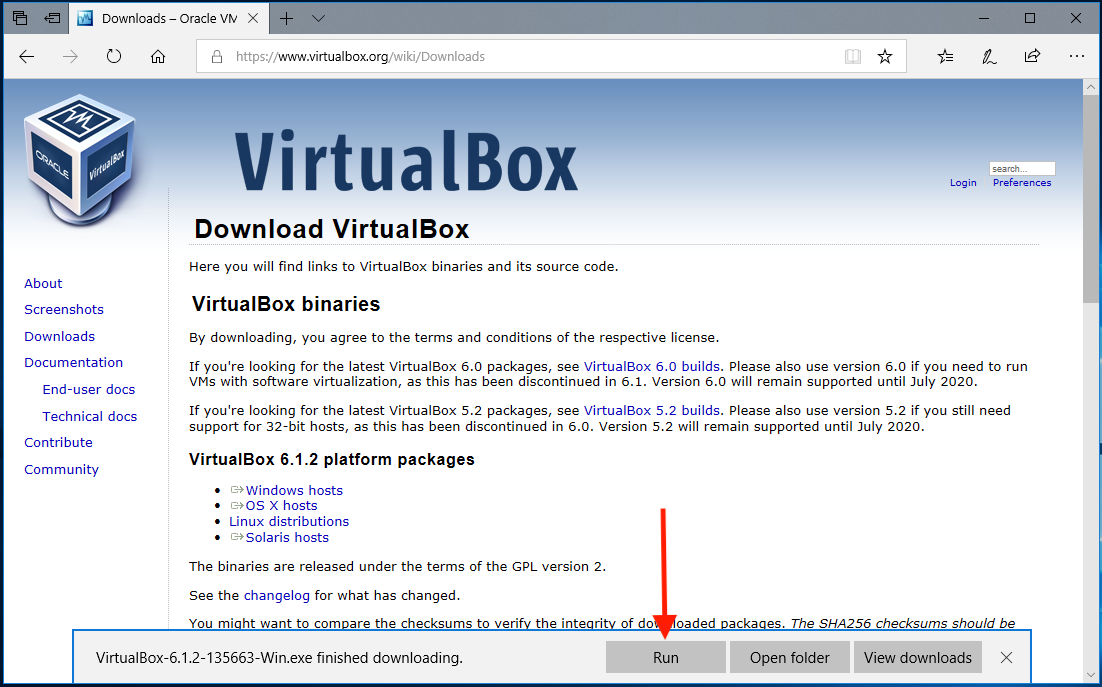1102x687 pixels.
Task: Click Open folder button
Action: (790, 657)
